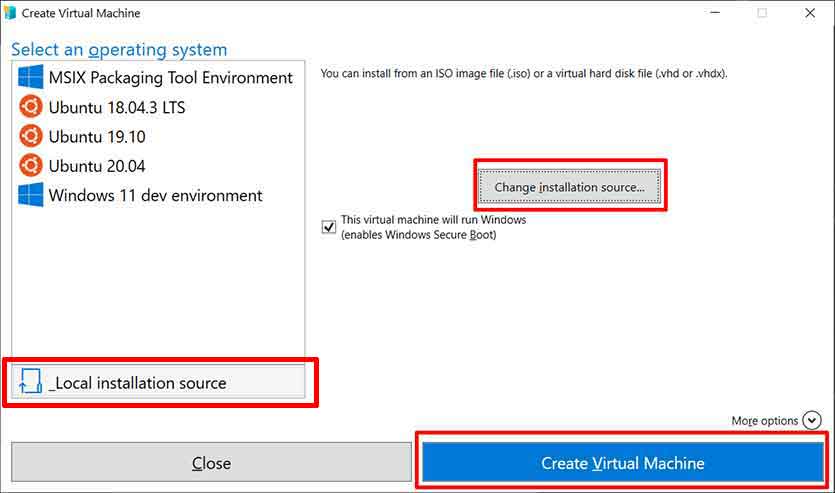Click the Local installation source icon
Image resolution: width=835 pixels, height=493 pixels.
pyautogui.click(x=30, y=381)
